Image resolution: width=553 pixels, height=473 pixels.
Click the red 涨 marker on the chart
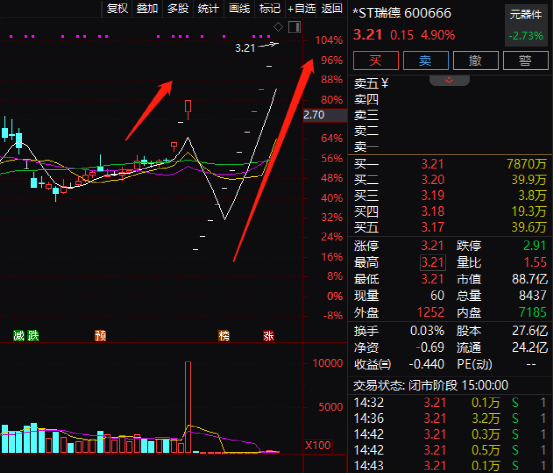tap(268, 335)
